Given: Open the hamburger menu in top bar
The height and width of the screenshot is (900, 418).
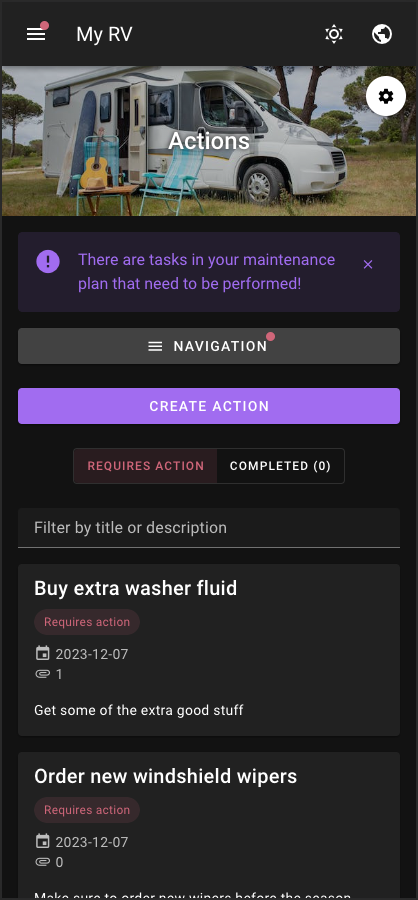Looking at the screenshot, I should pyautogui.click(x=36, y=34).
